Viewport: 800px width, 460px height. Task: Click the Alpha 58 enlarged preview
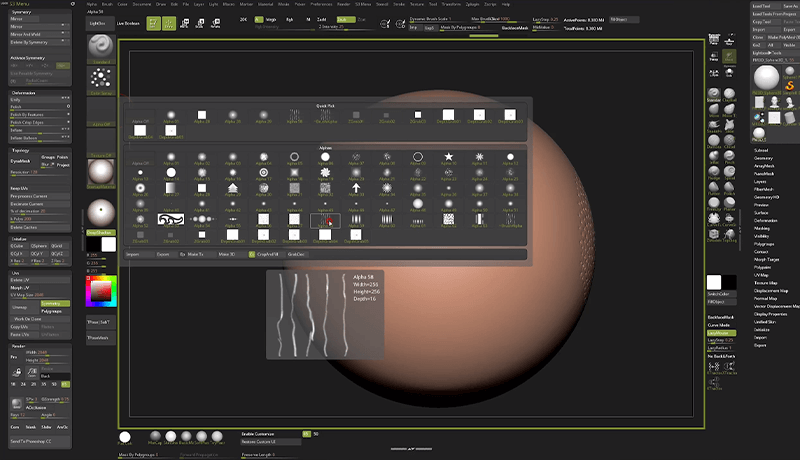(325, 315)
